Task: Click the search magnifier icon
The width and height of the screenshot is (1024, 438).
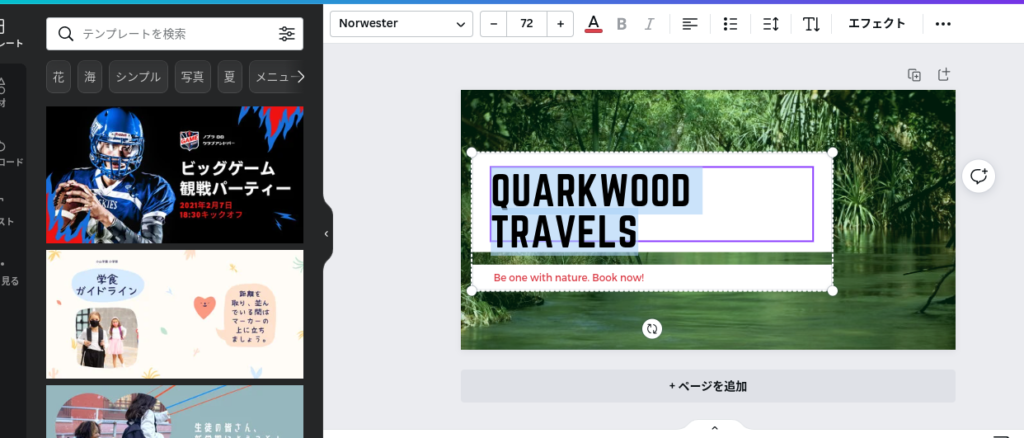Action: [65, 34]
